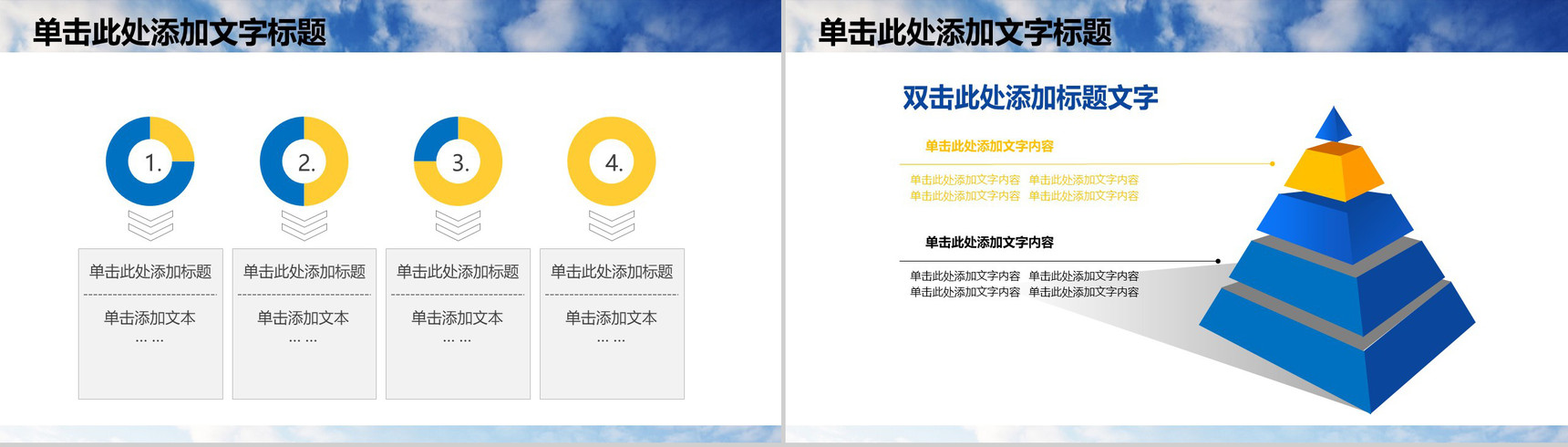The height and width of the screenshot is (447, 1568).
Task: Click the yellow dot ending the yellow line
Action: pos(1273,164)
